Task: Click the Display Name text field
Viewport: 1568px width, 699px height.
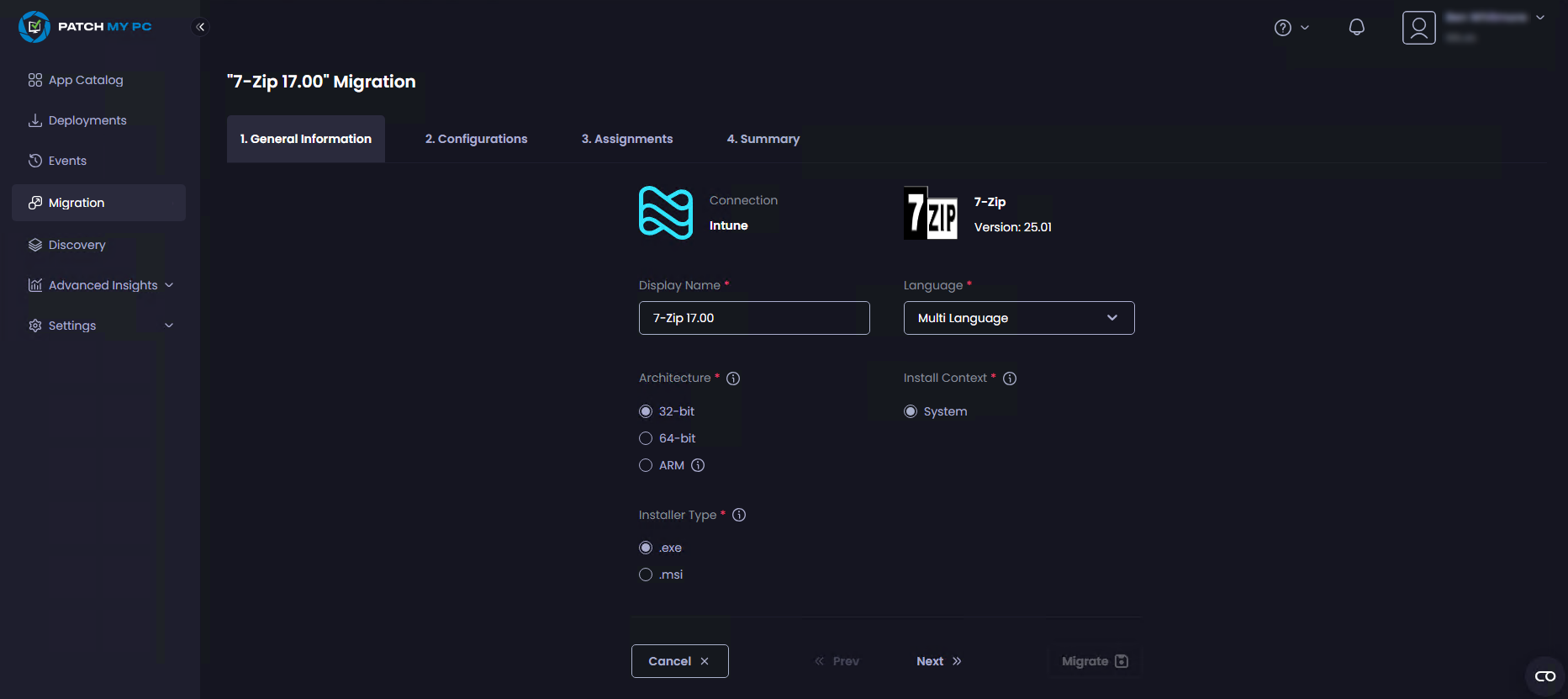Action: (753, 318)
